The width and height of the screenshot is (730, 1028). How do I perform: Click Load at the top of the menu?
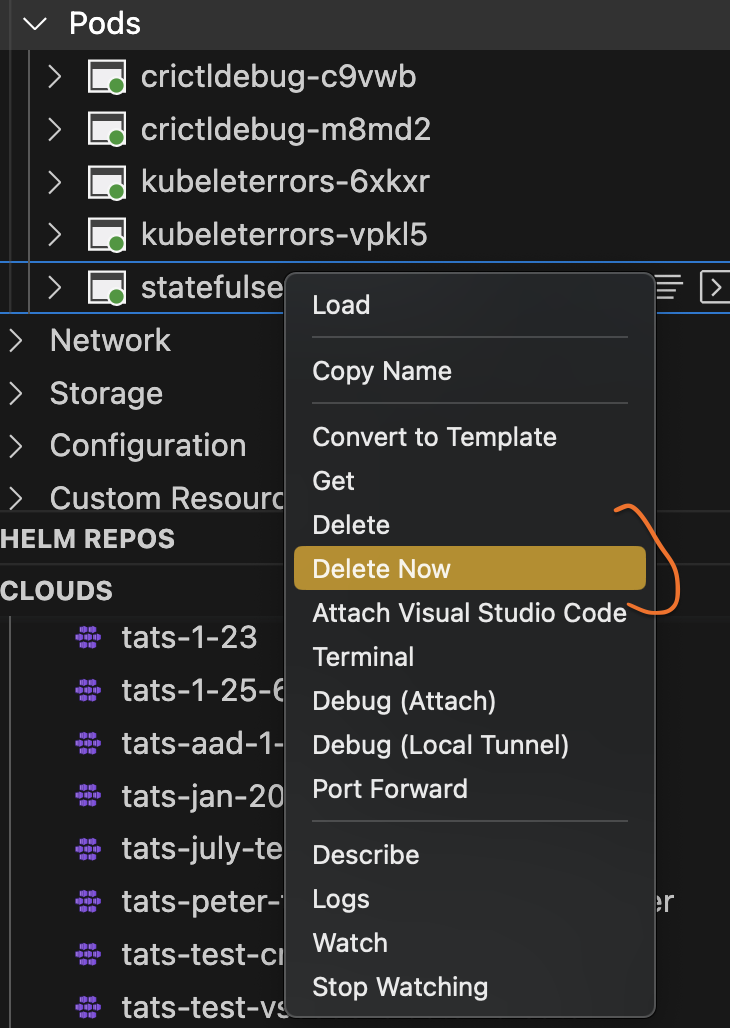coord(341,304)
